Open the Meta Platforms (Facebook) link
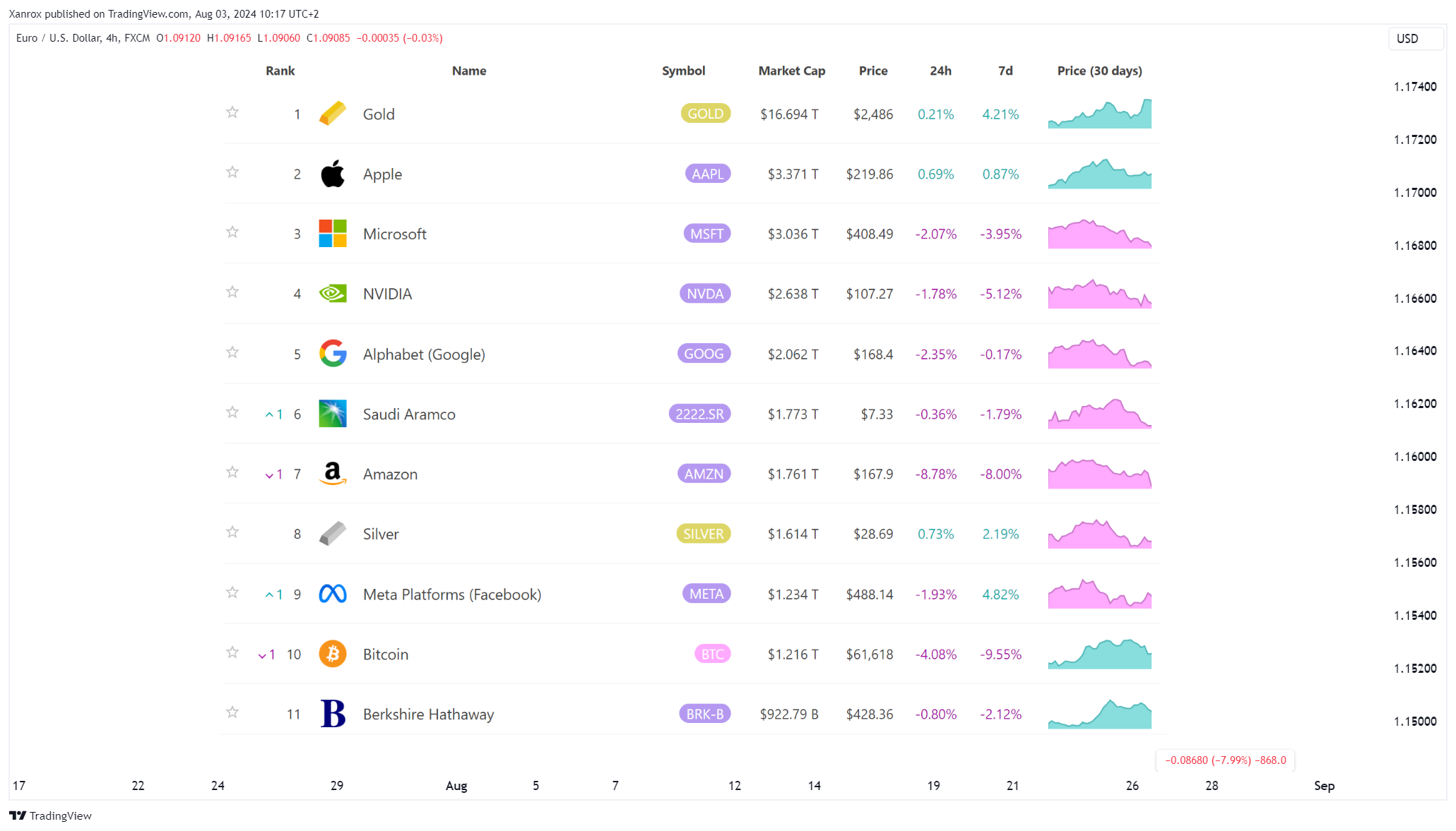Screen dimensions: 1456x831 point(452,594)
